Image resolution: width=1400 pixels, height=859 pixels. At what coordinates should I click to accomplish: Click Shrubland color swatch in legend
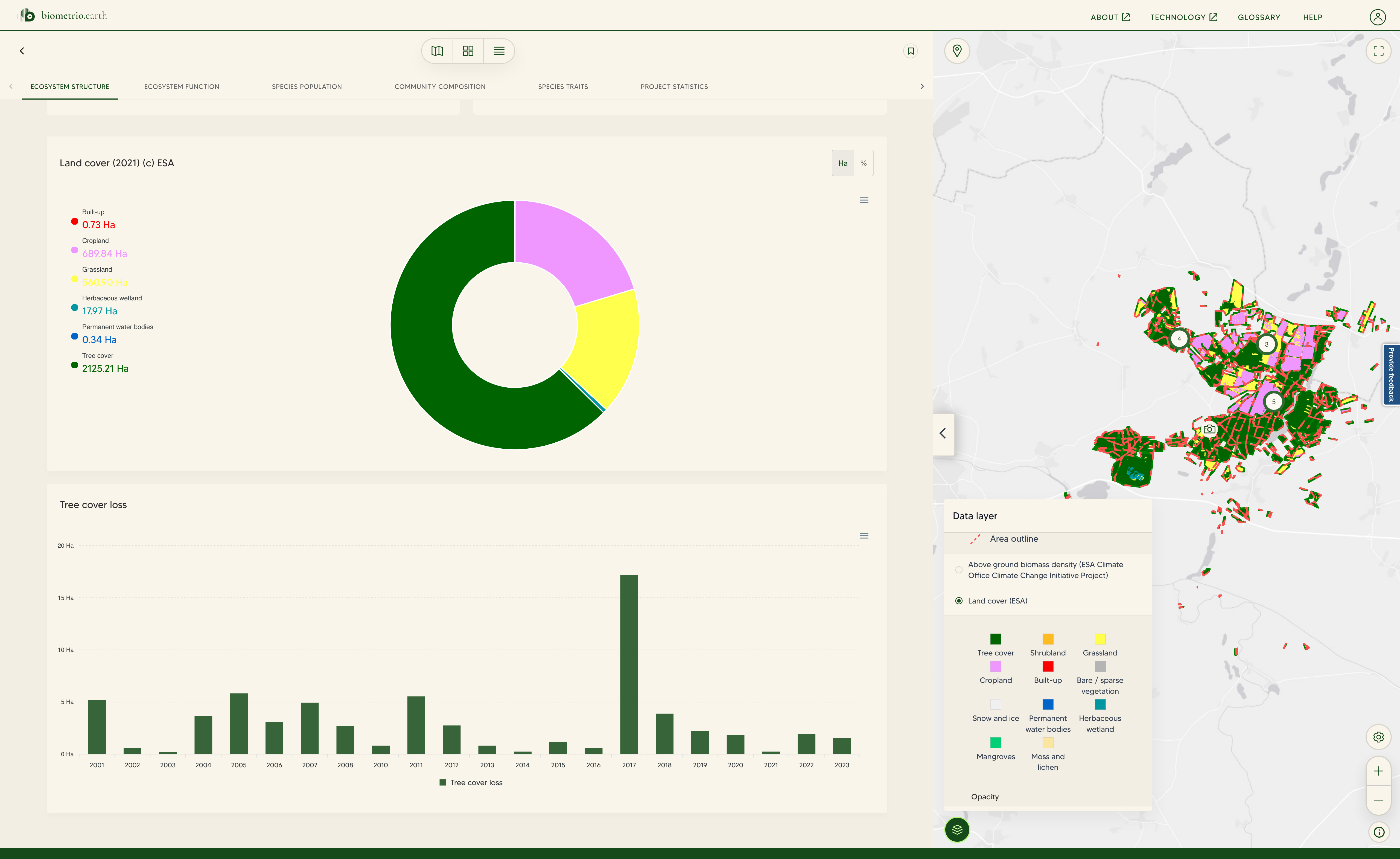[x=1048, y=639]
